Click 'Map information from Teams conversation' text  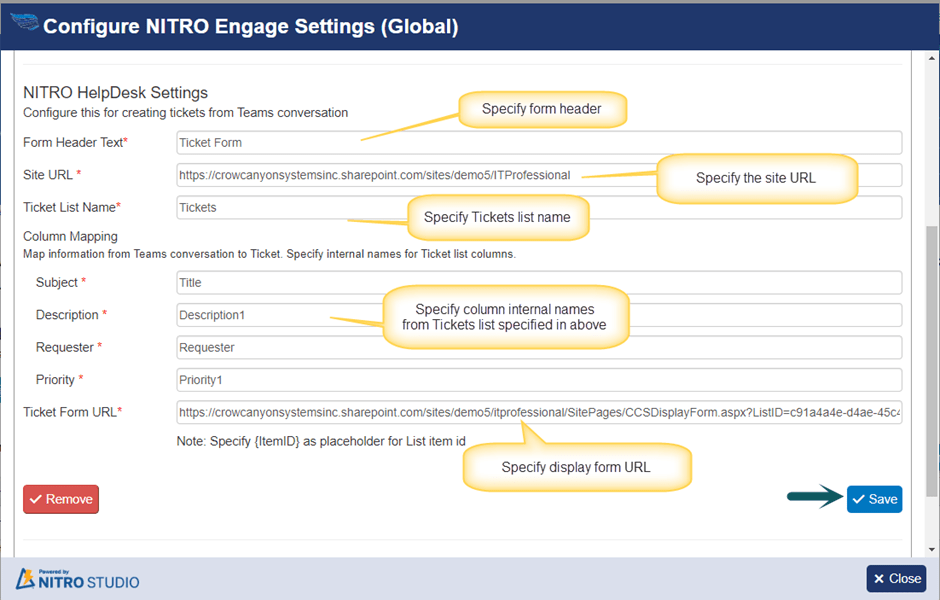click(269, 254)
